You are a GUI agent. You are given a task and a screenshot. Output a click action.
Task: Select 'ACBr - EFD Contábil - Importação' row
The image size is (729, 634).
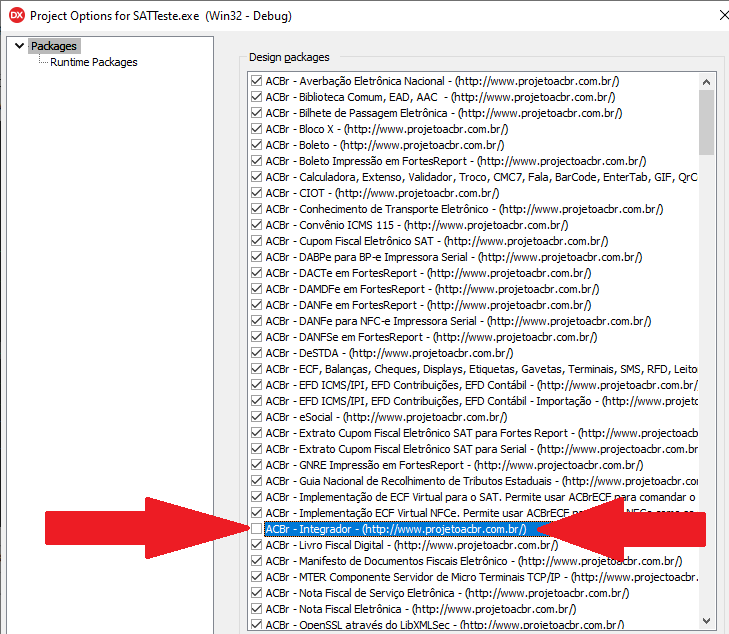(x=482, y=401)
